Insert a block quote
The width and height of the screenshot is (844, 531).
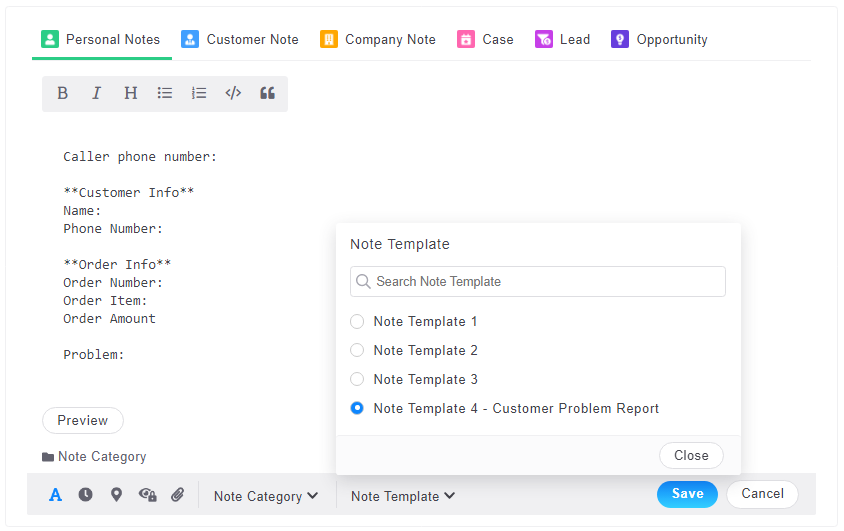[x=267, y=93]
